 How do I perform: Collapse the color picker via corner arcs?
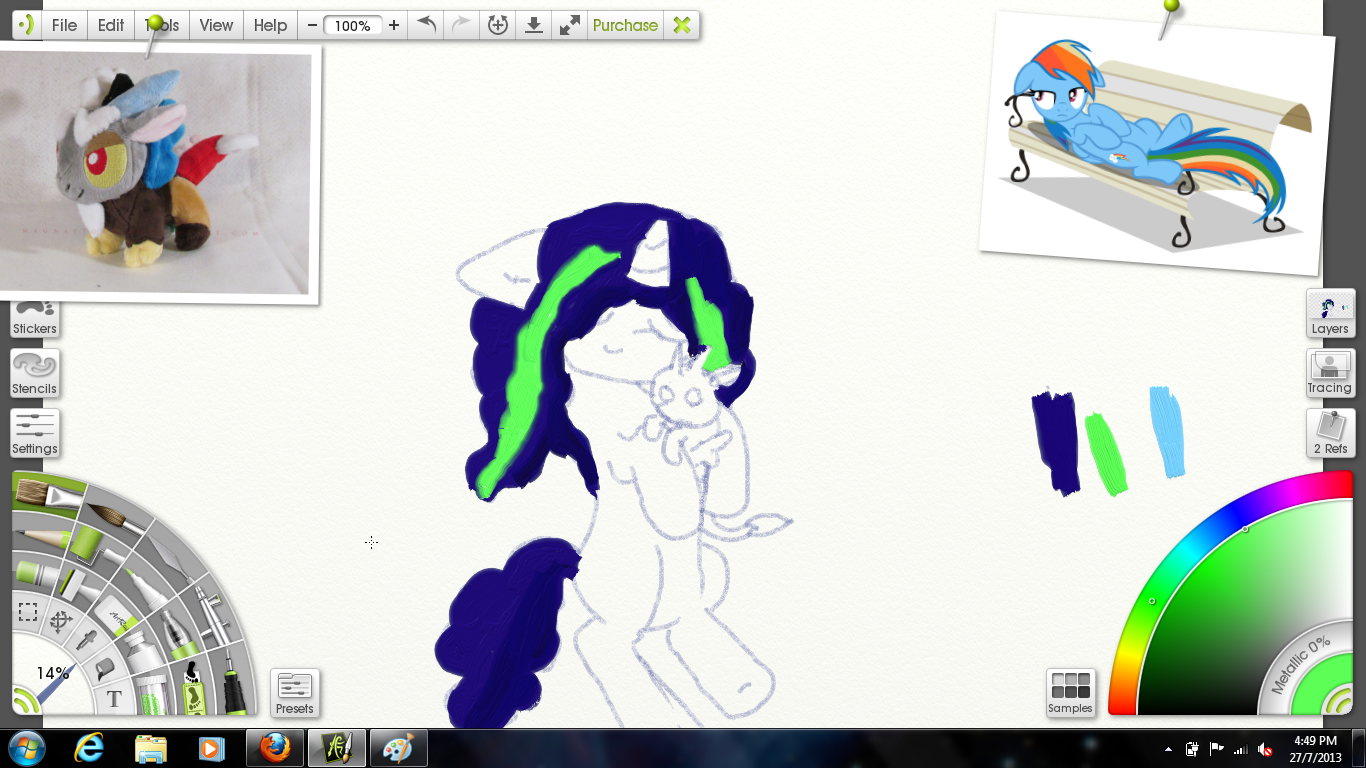[x=1340, y=700]
